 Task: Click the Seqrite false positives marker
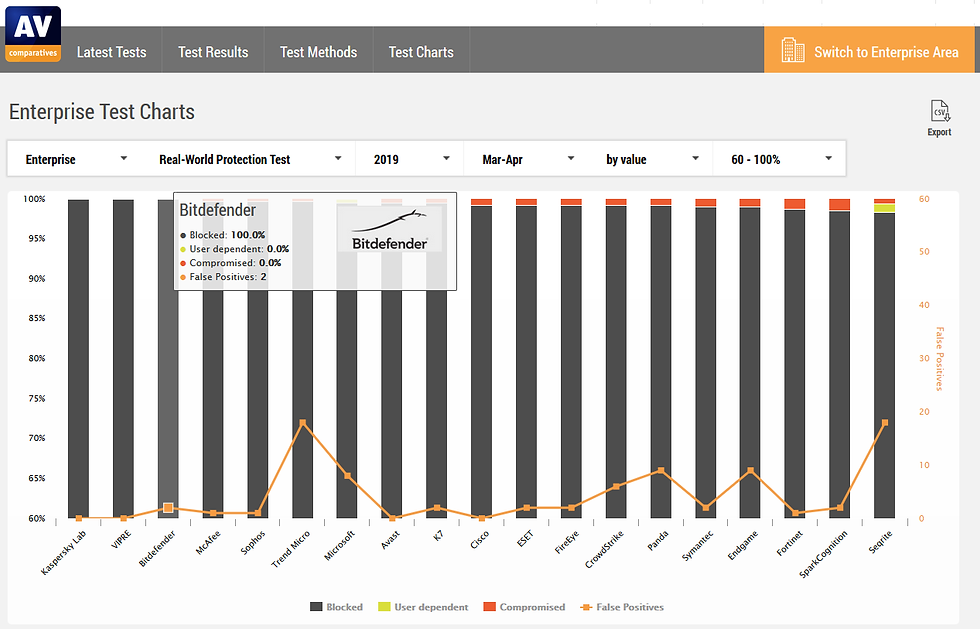(884, 423)
